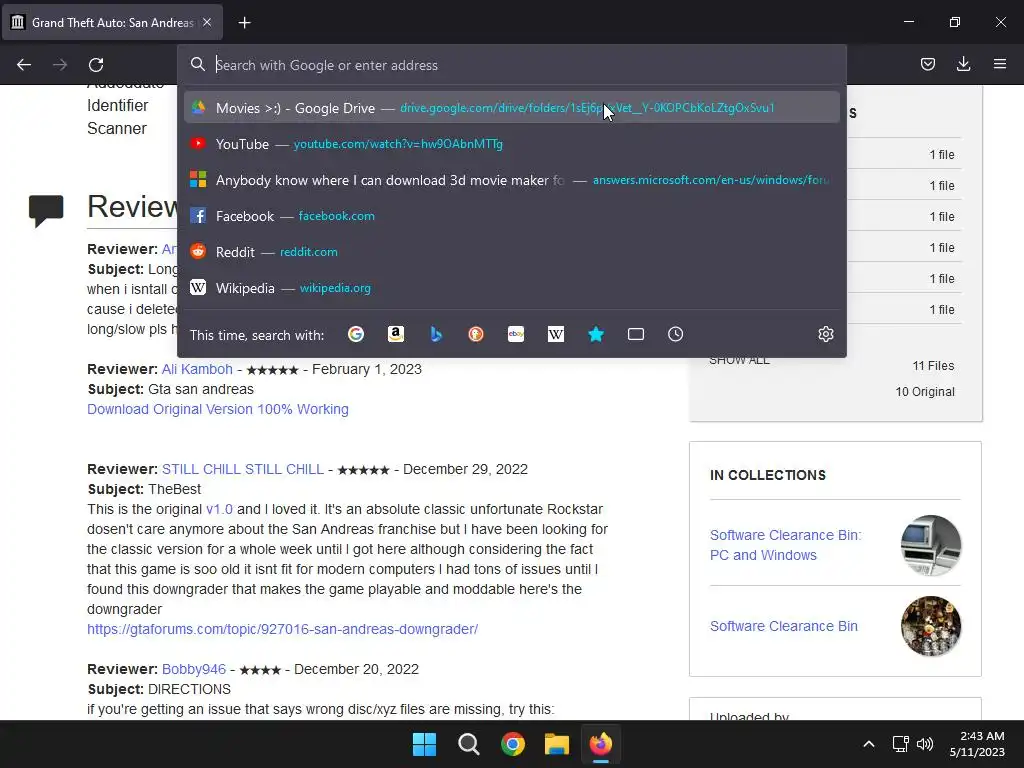Open the Firefox application menu
Image resolution: width=1024 pixels, height=768 pixels.
point(999,64)
